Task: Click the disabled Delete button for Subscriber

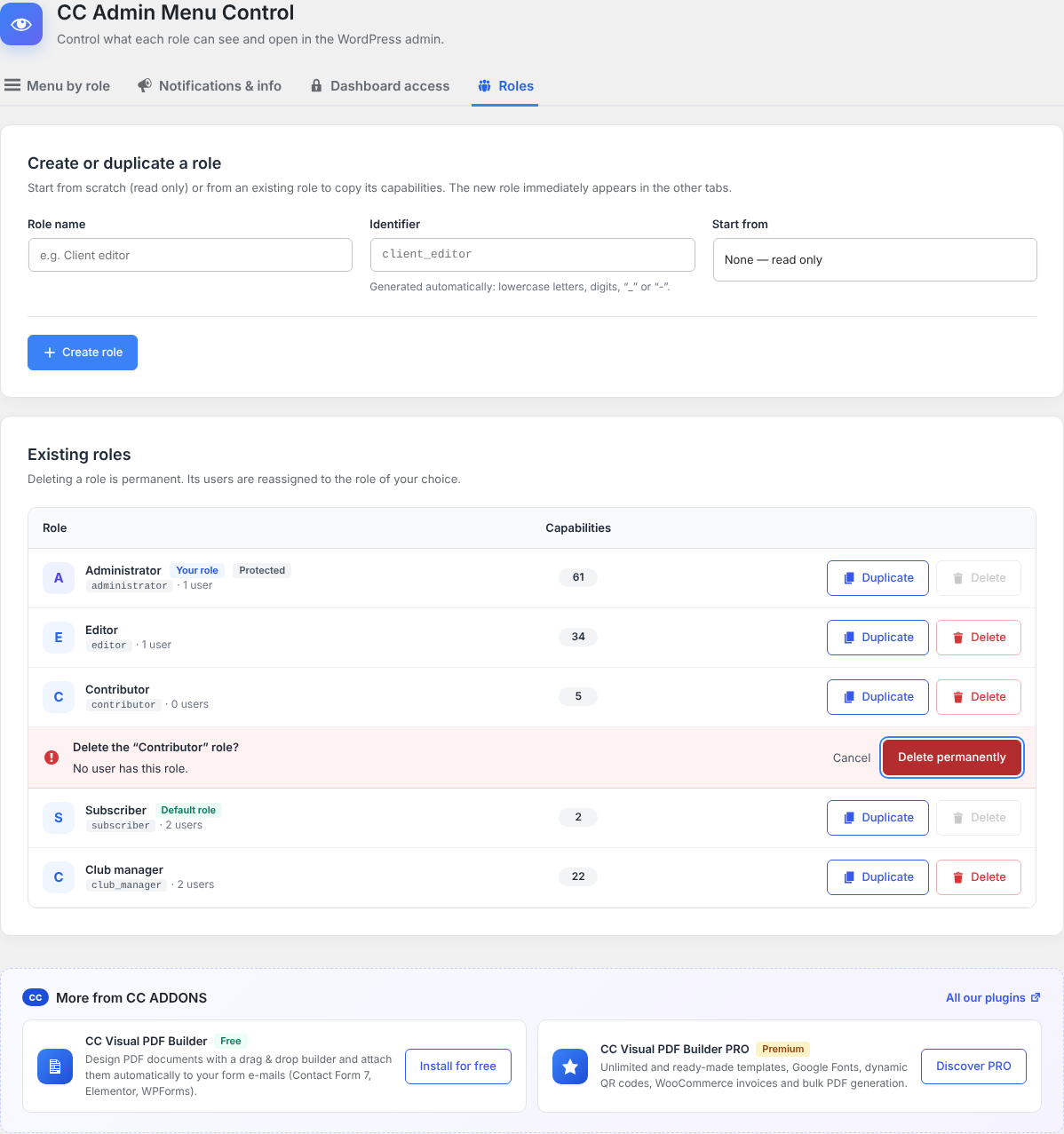Action: click(x=978, y=818)
